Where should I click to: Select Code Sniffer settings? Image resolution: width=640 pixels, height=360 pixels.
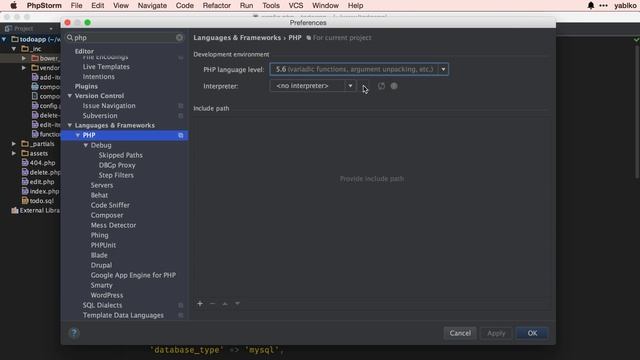coord(110,205)
